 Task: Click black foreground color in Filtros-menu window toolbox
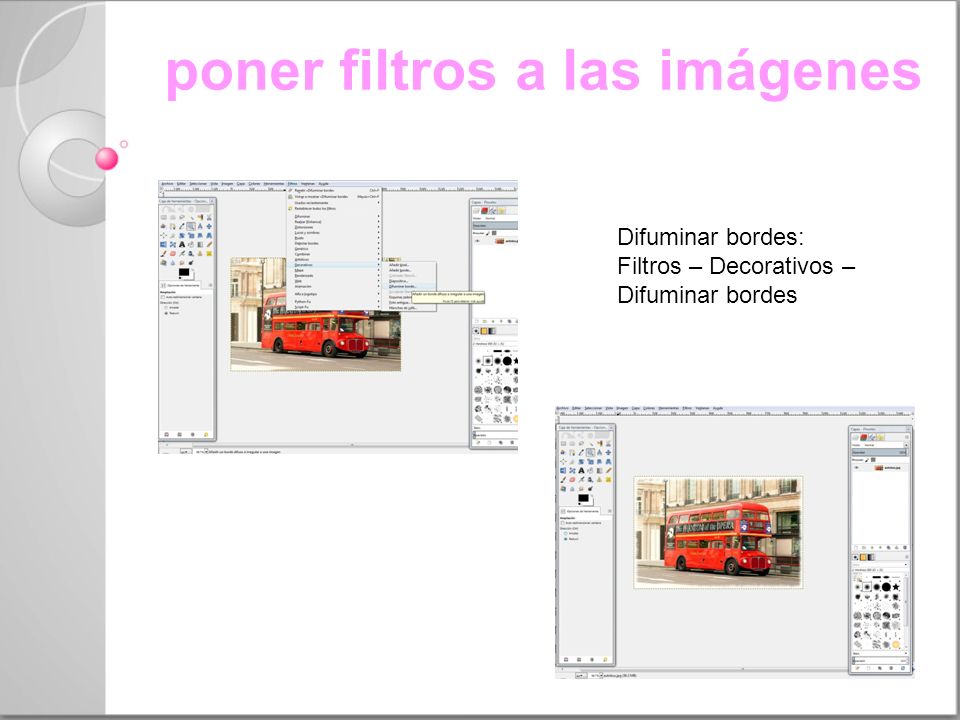tap(184, 272)
